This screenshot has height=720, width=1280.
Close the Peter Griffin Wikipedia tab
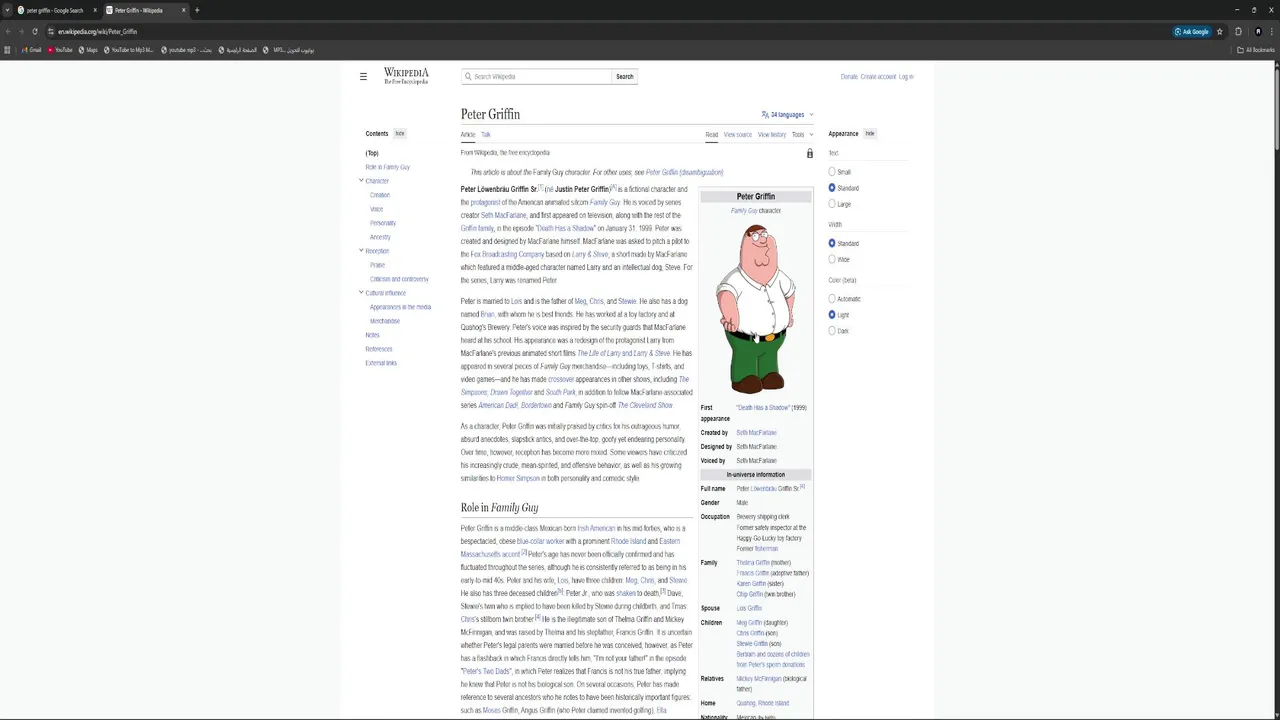[x=183, y=10]
